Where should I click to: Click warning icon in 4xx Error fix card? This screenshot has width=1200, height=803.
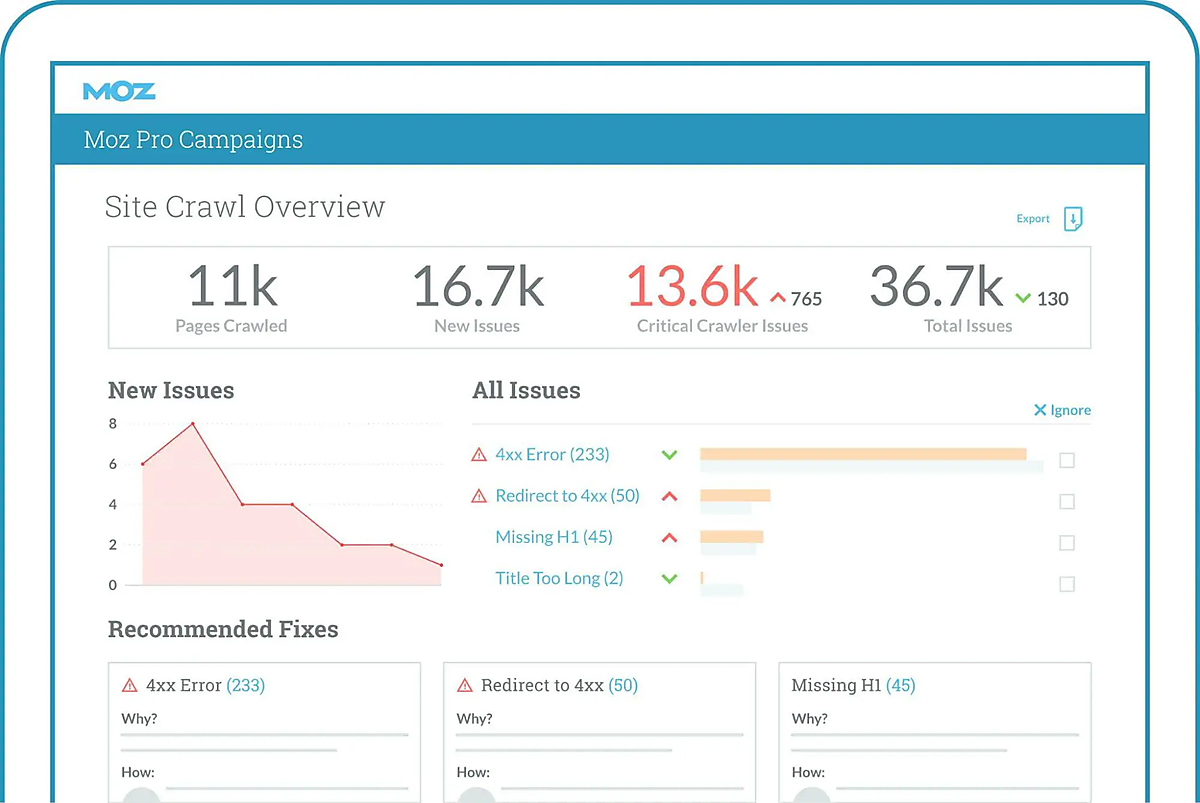click(129, 686)
